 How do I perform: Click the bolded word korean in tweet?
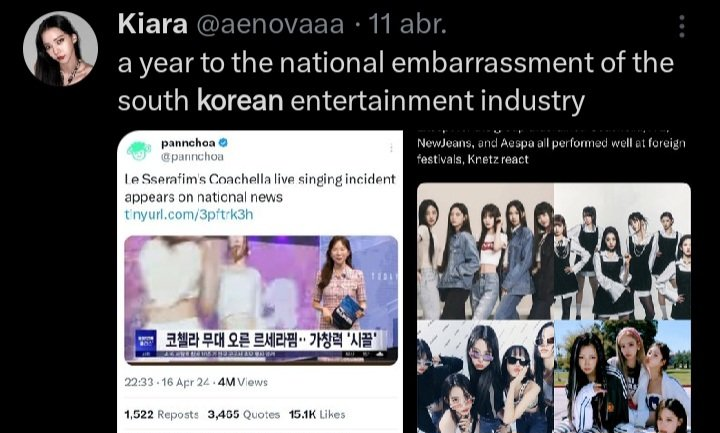[240, 101]
